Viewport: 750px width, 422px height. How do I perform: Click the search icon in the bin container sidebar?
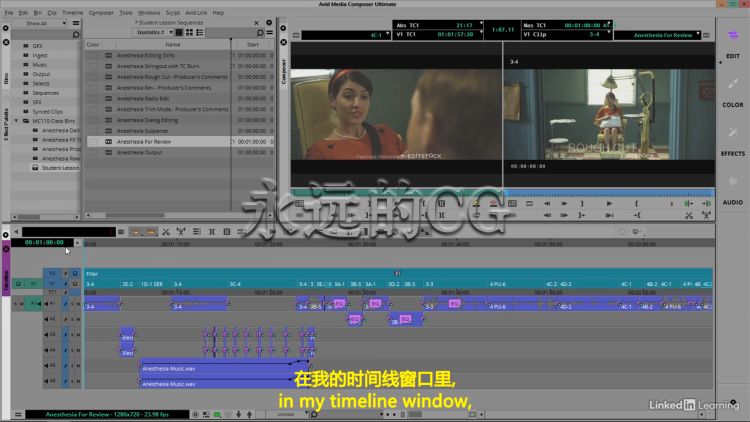[76, 34]
